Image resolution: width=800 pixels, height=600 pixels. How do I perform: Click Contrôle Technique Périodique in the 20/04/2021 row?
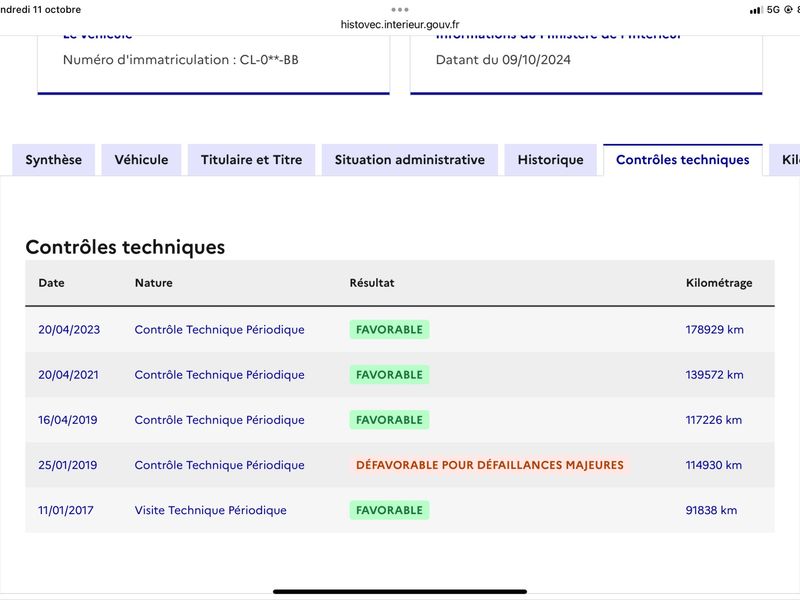point(219,374)
